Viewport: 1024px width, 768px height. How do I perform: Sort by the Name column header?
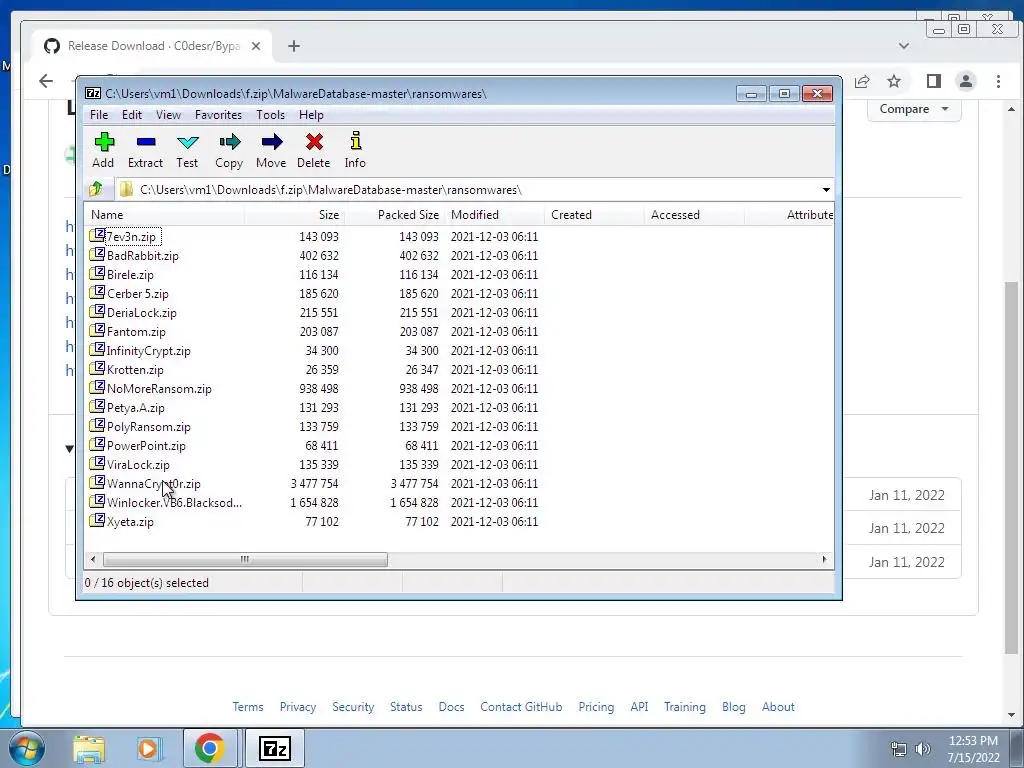click(x=165, y=215)
